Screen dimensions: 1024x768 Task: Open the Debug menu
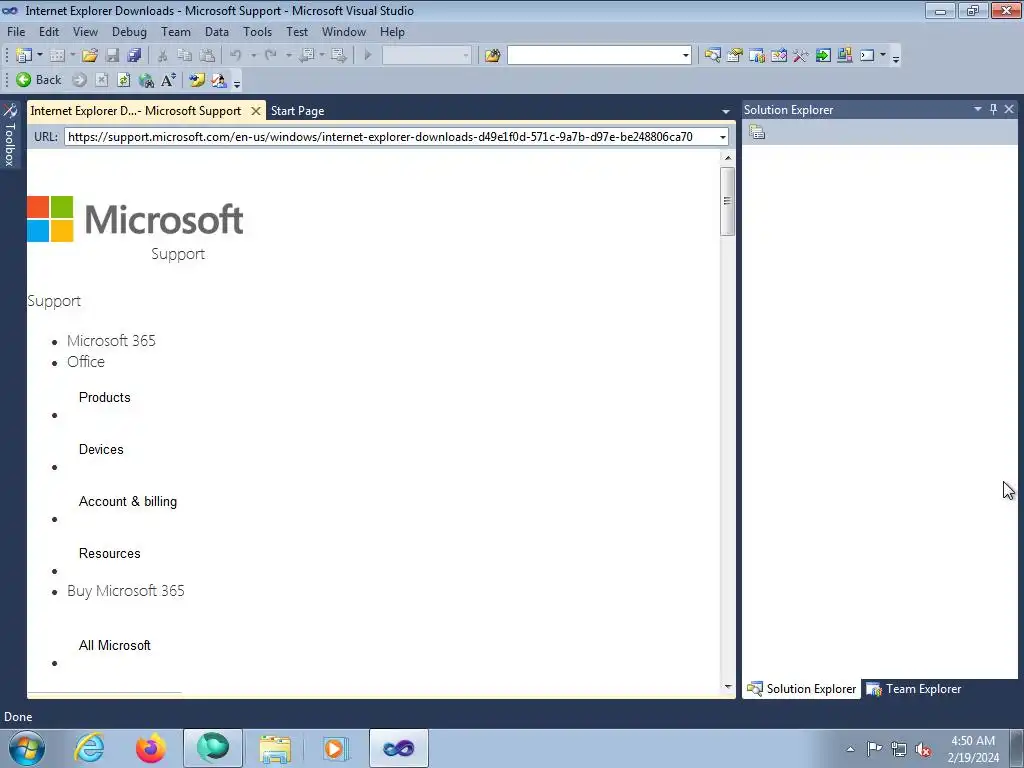[x=129, y=31]
